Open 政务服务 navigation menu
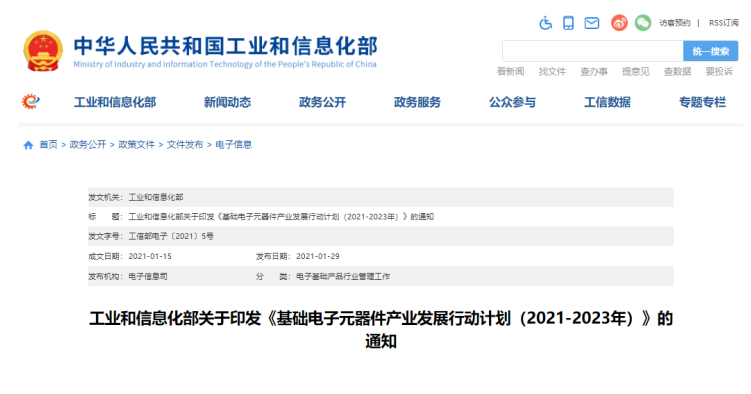The height and width of the screenshot is (394, 751). 417,102
